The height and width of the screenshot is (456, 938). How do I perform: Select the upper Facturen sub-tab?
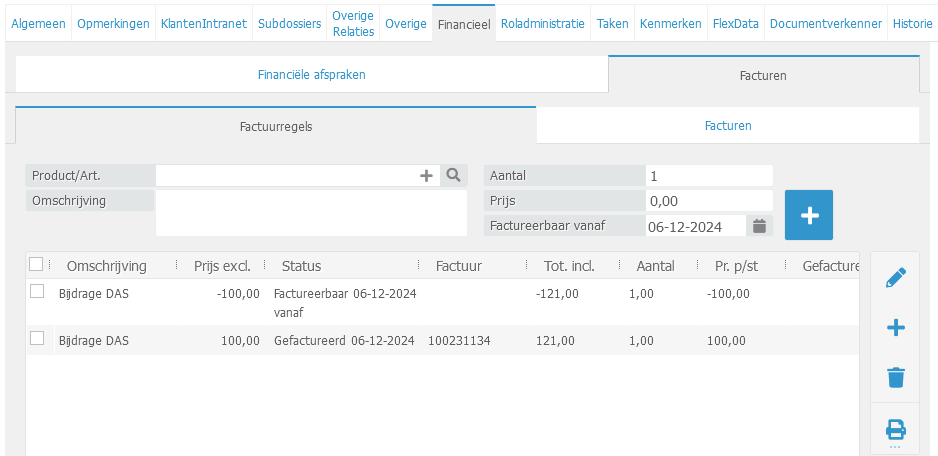tap(763, 75)
